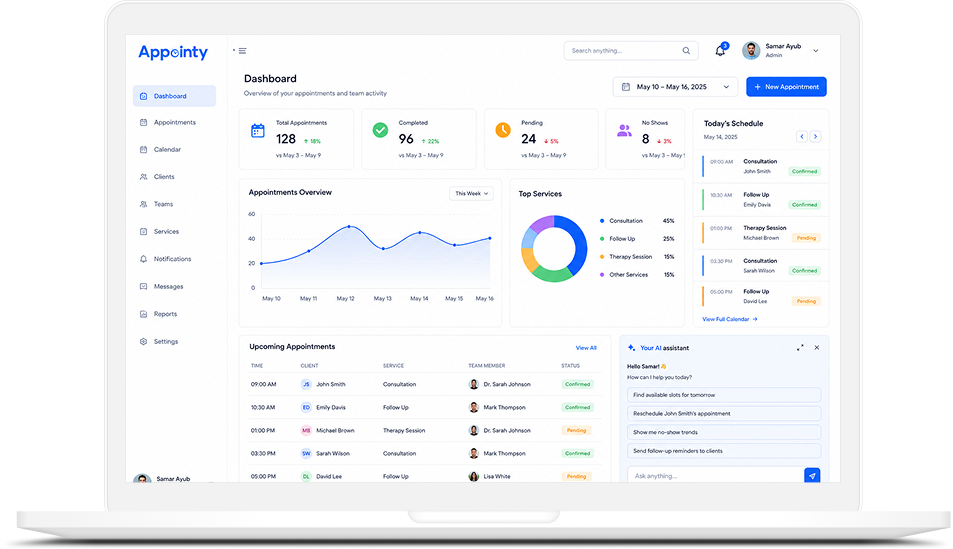The image size is (953, 549).
Task: Close the AI assistant panel
Action: coord(817,348)
